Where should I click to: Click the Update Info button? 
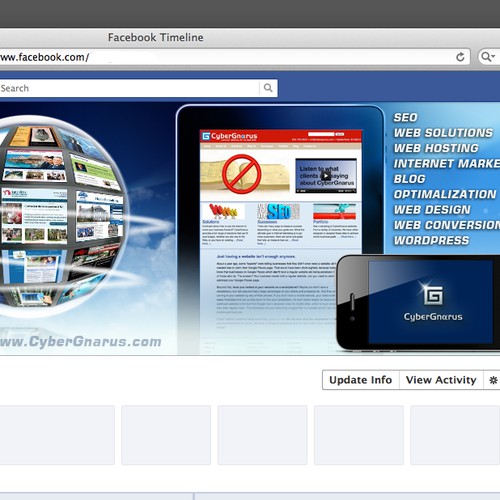point(361,380)
